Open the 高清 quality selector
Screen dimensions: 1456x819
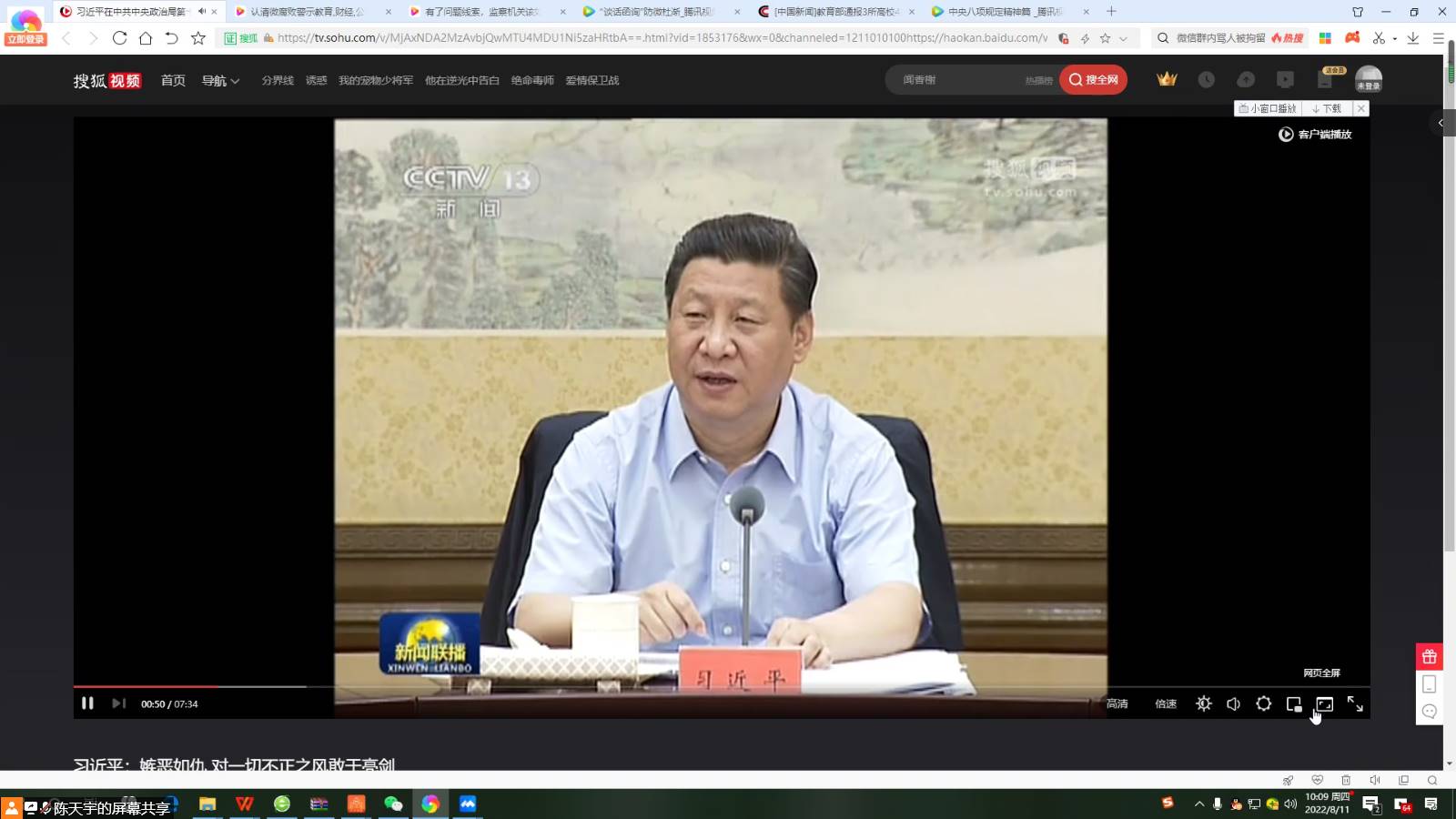(1117, 703)
